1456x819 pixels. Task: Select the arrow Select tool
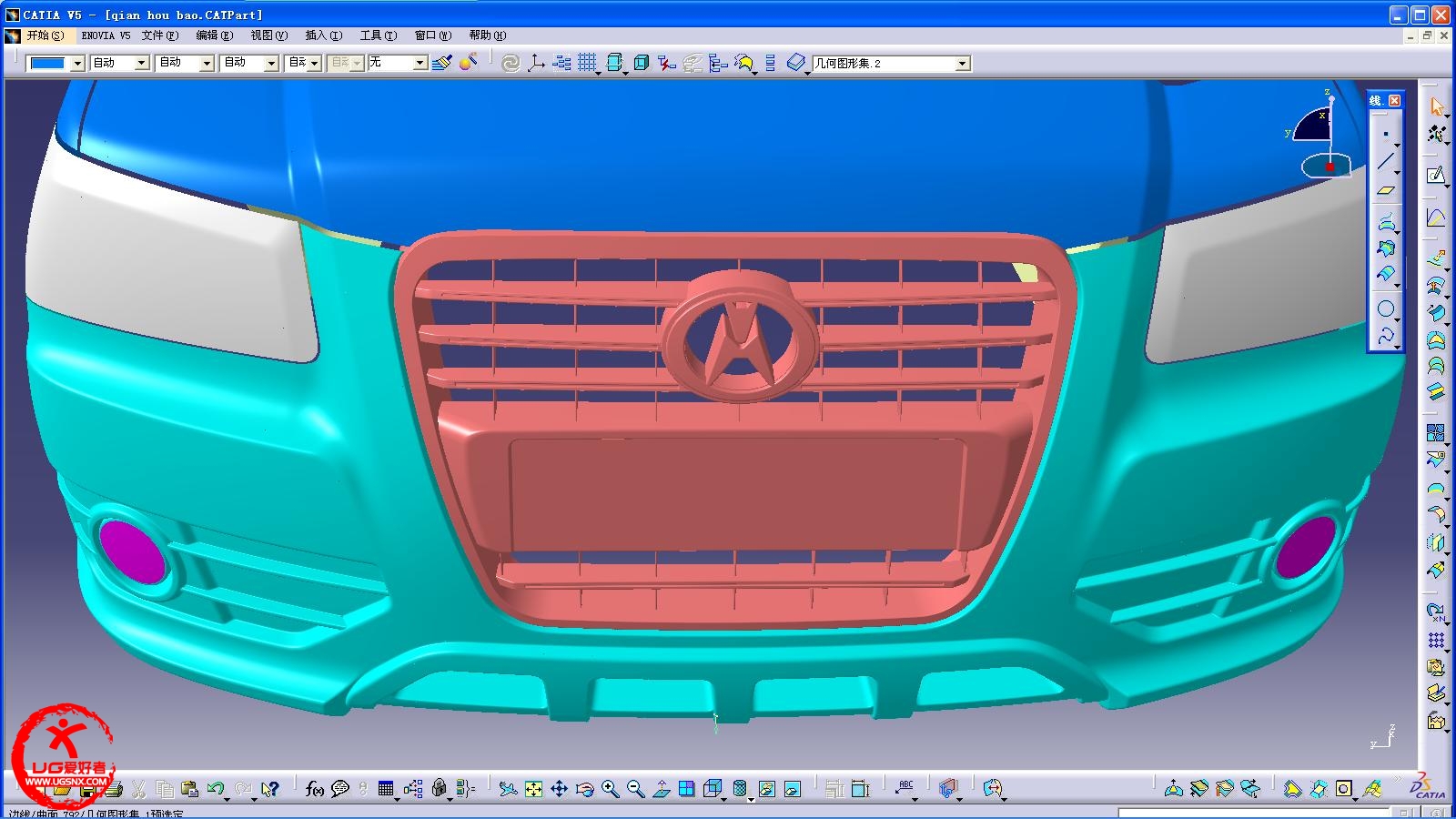1436,106
